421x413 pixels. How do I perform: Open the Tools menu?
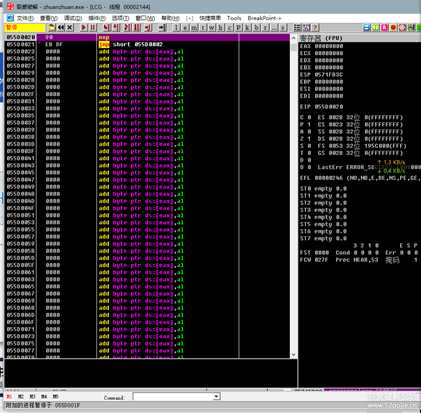click(x=234, y=18)
